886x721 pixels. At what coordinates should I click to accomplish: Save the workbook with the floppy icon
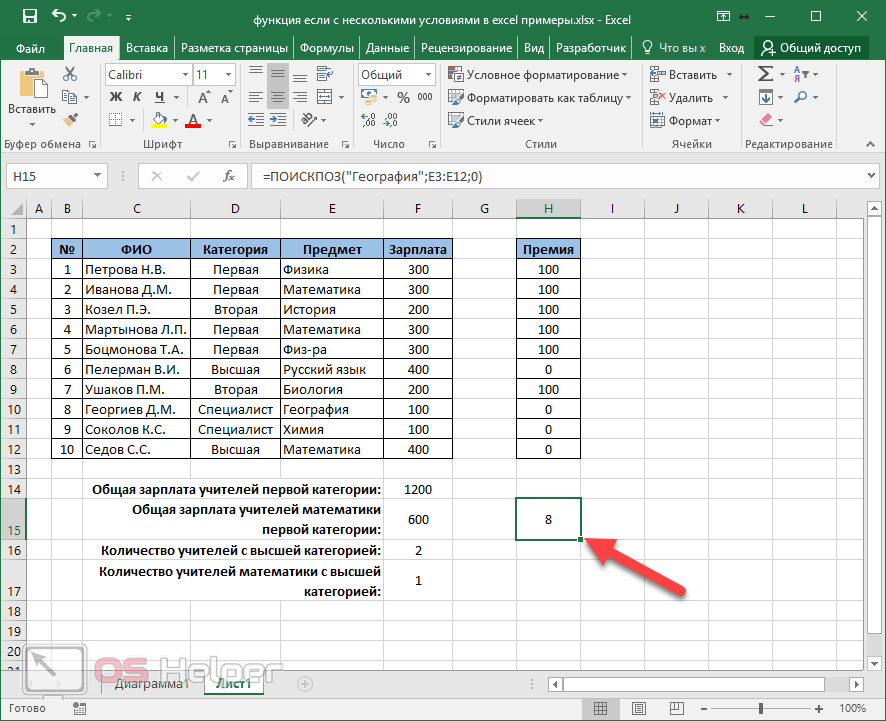pos(29,16)
